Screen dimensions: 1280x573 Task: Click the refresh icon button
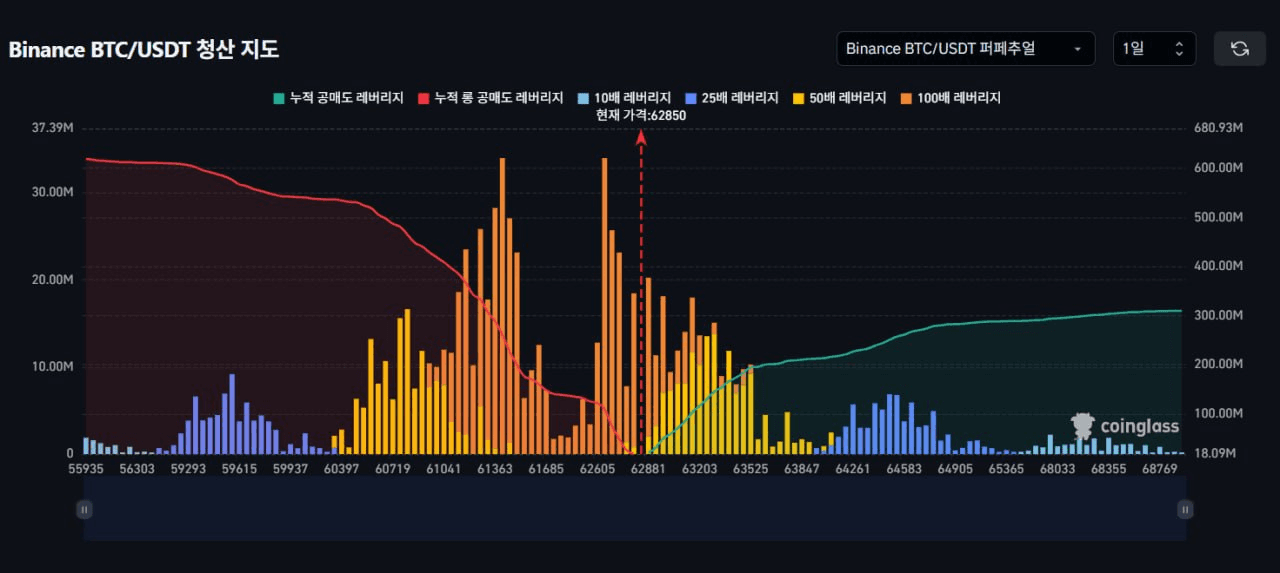[x=1240, y=49]
